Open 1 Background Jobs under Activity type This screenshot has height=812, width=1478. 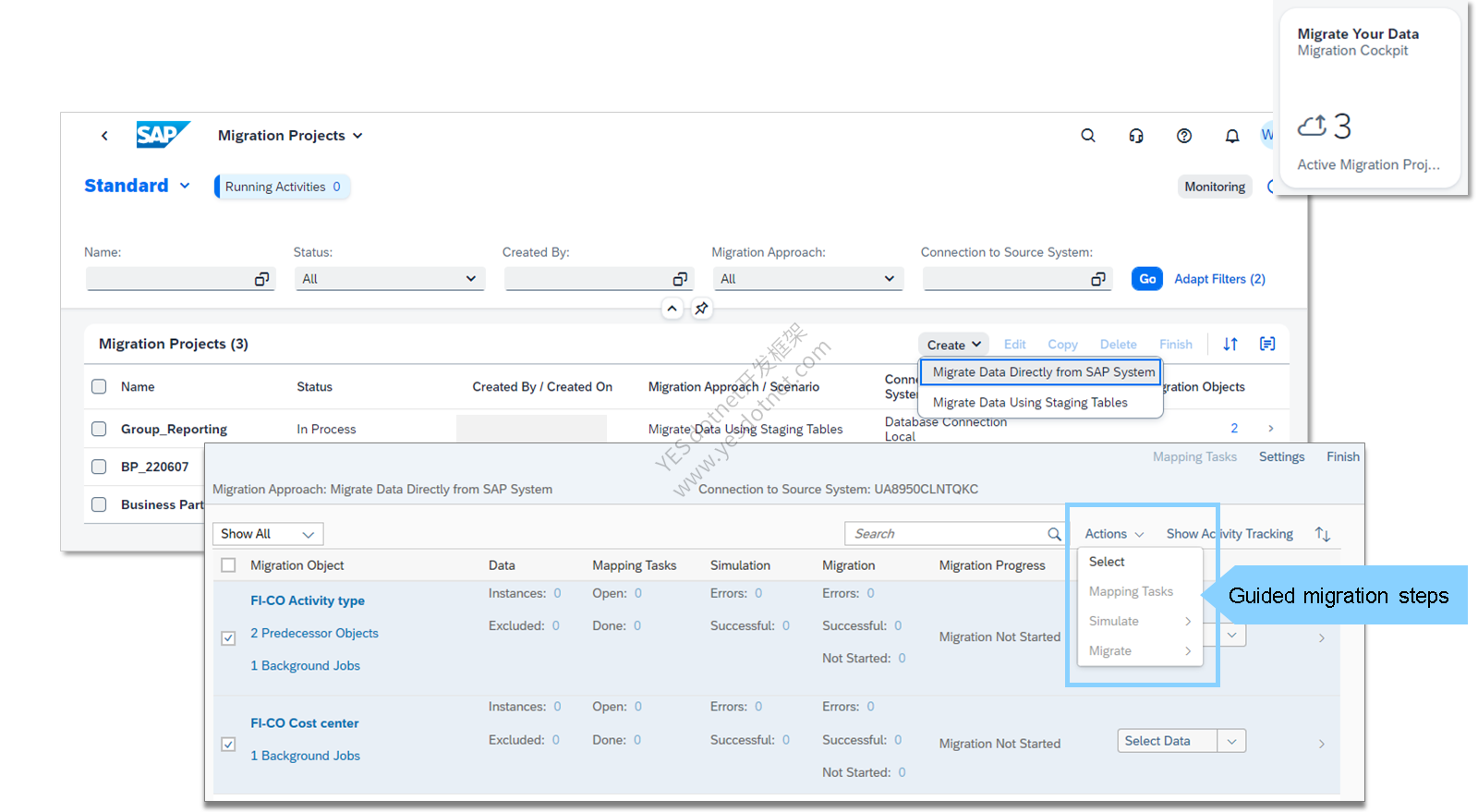click(305, 666)
